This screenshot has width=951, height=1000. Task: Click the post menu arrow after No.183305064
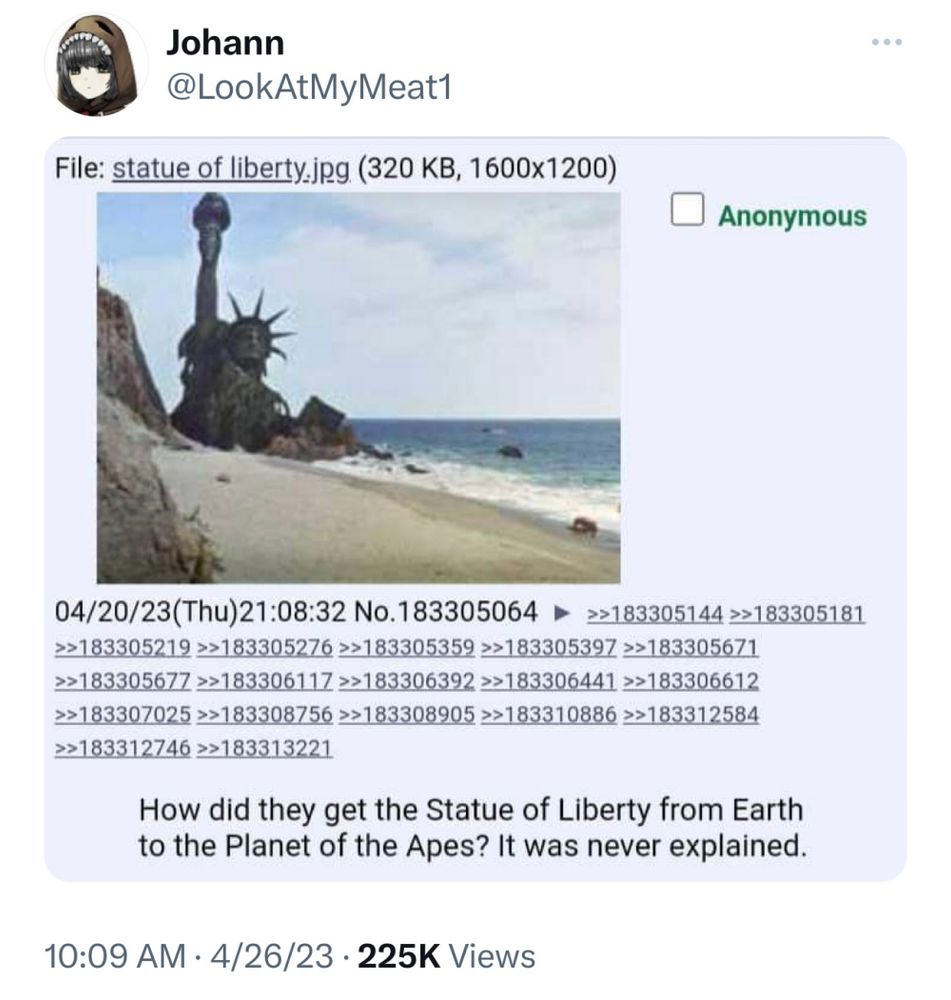point(561,614)
